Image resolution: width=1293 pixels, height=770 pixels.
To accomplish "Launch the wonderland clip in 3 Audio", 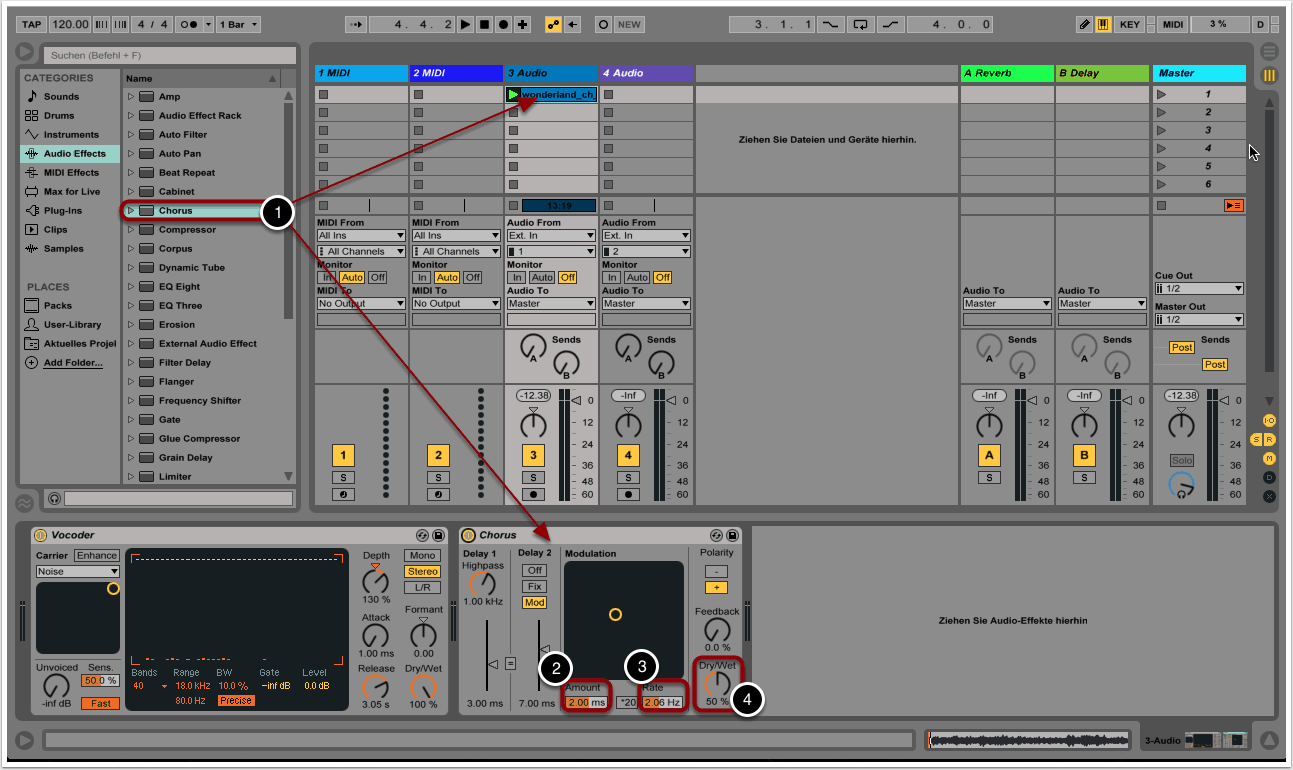I will 513,95.
